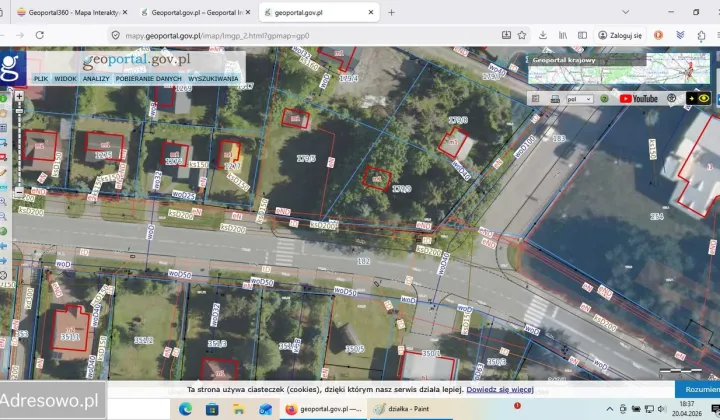Click the YouTube logo icon

(638, 99)
